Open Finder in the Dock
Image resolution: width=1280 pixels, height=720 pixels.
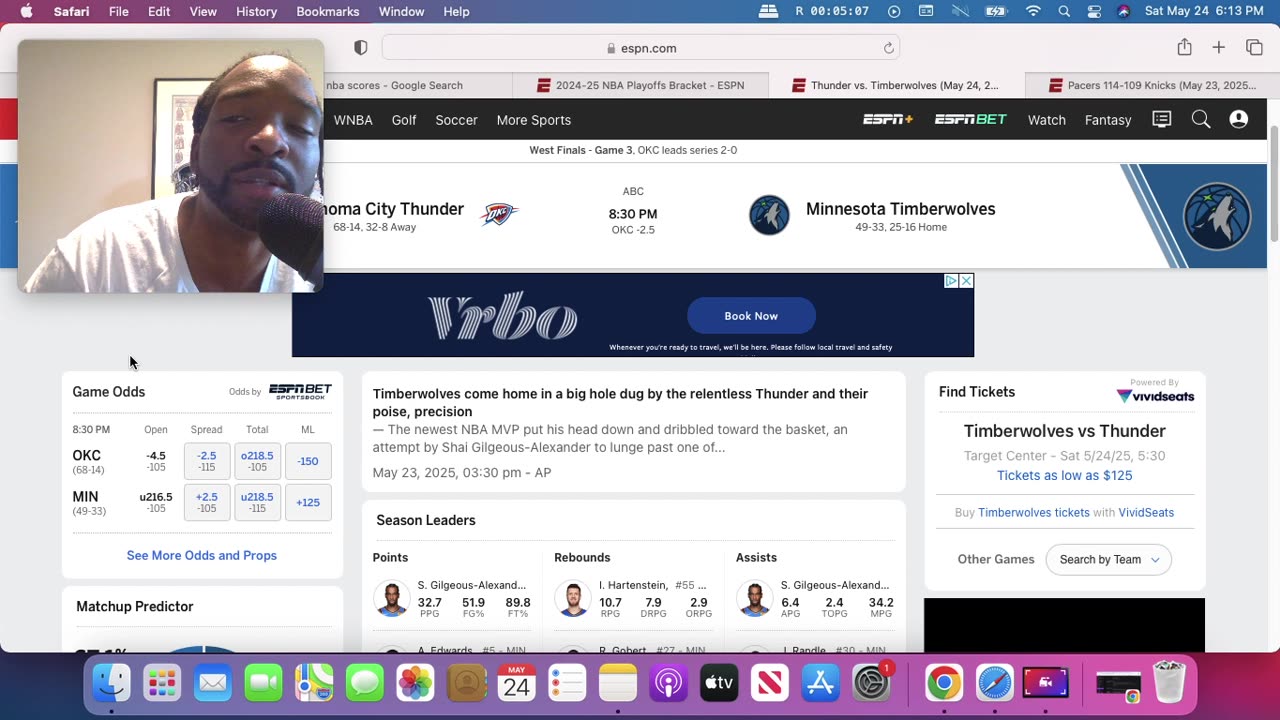tap(111, 684)
